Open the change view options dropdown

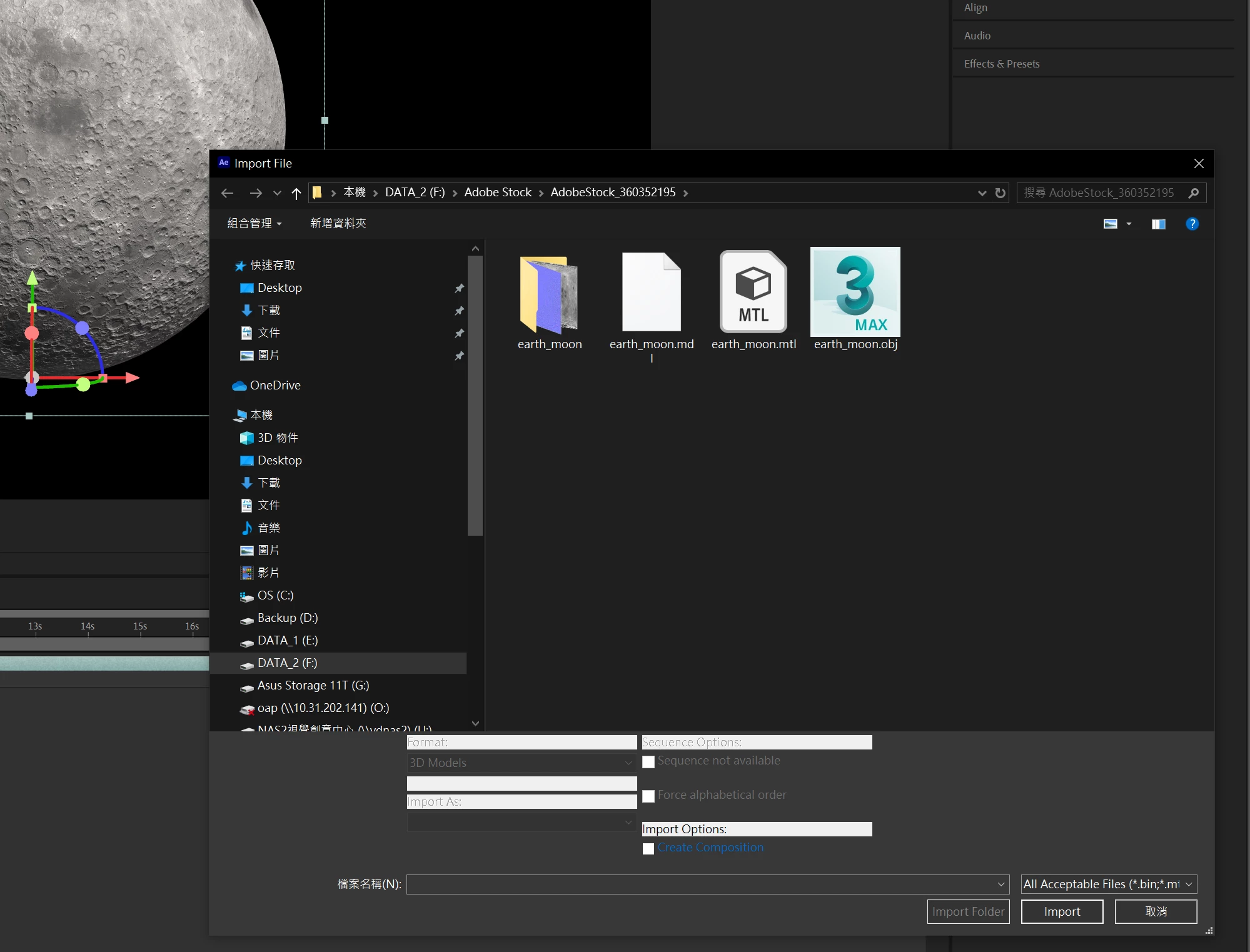(1129, 224)
